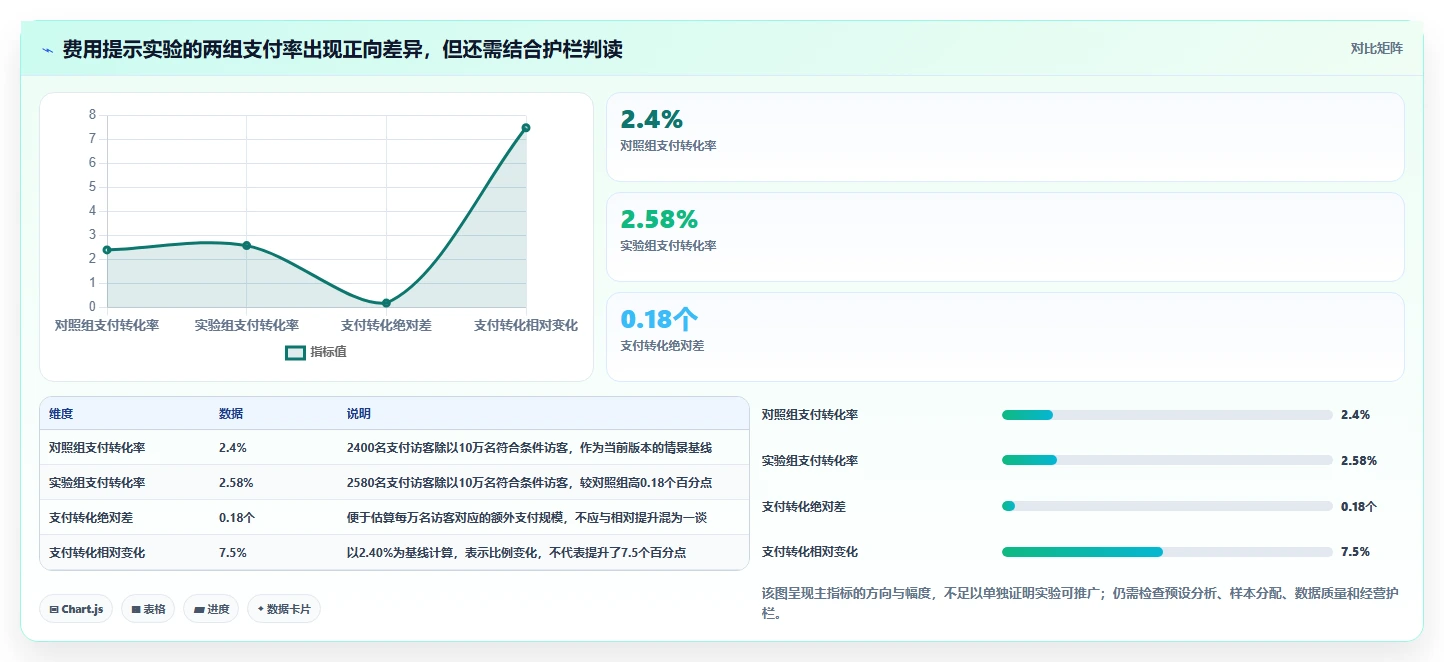
Task: Click the 实验组支付转化率 chart axis label
Action: click(246, 326)
